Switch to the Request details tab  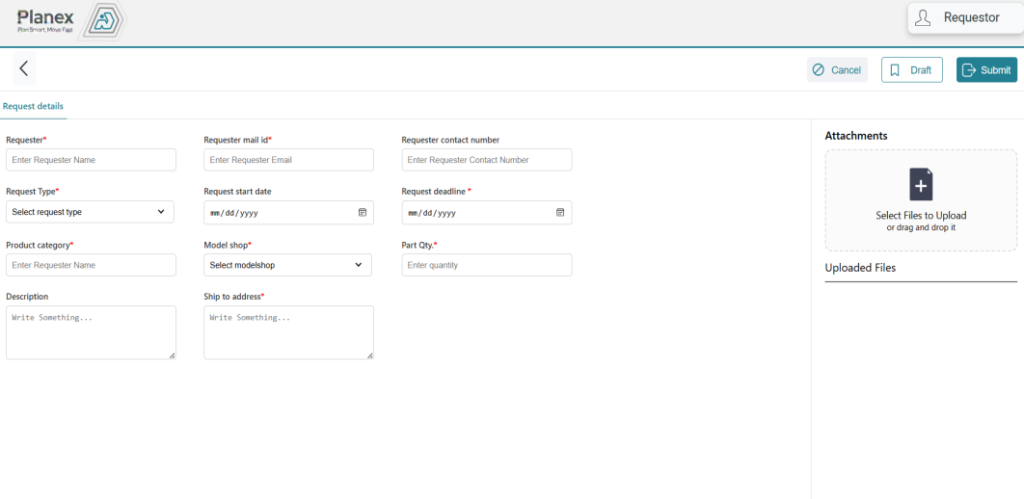click(33, 106)
